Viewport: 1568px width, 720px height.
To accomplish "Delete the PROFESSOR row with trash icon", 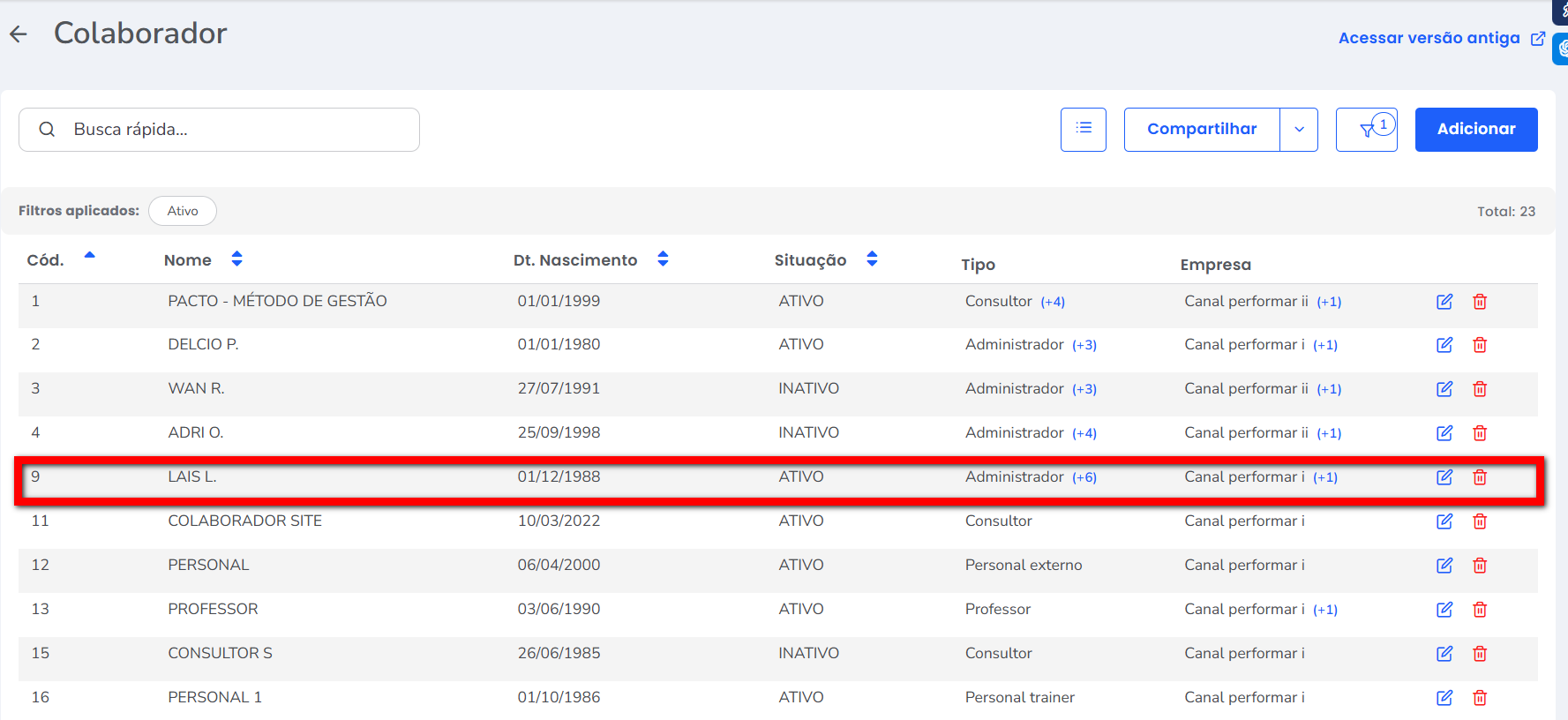I will click(x=1480, y=610).
